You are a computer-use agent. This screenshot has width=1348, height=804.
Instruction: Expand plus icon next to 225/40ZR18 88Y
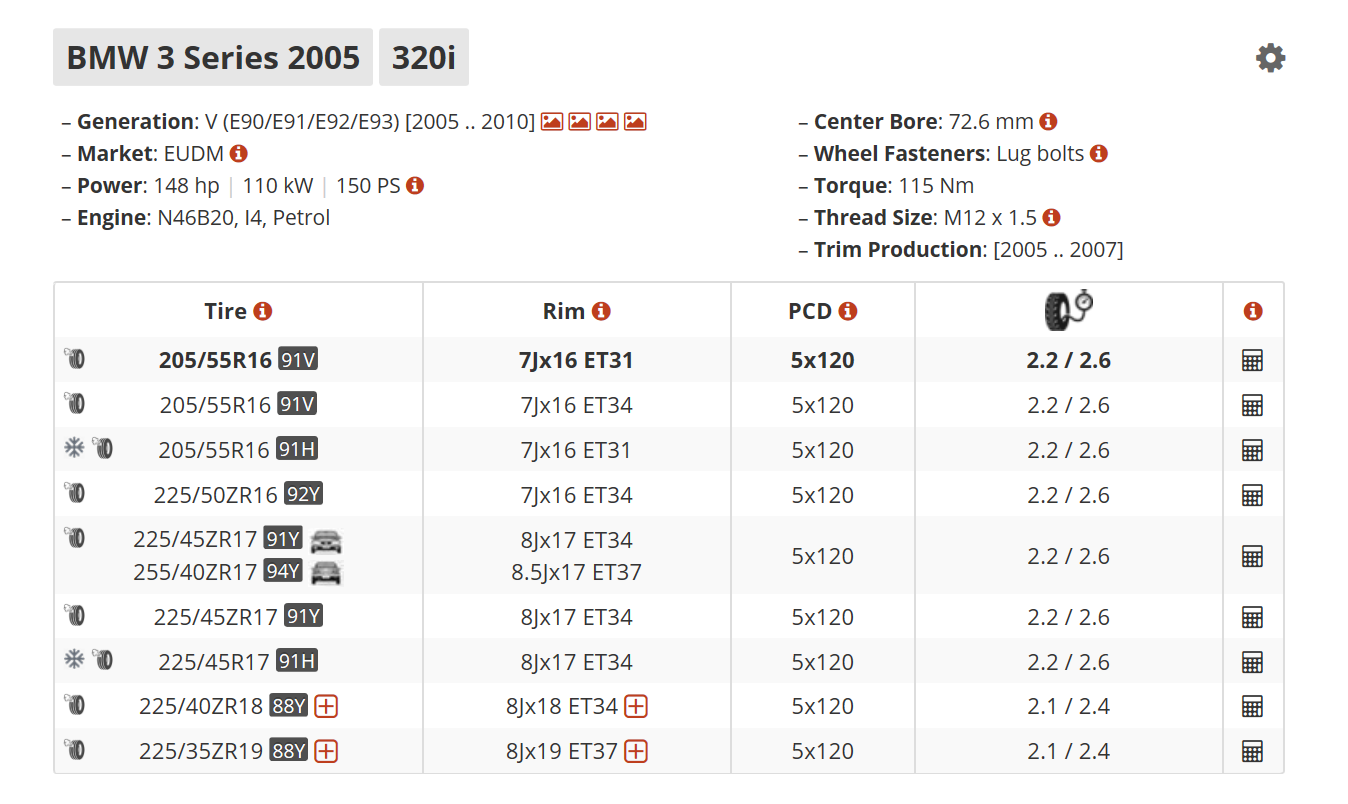pos(326,707)
